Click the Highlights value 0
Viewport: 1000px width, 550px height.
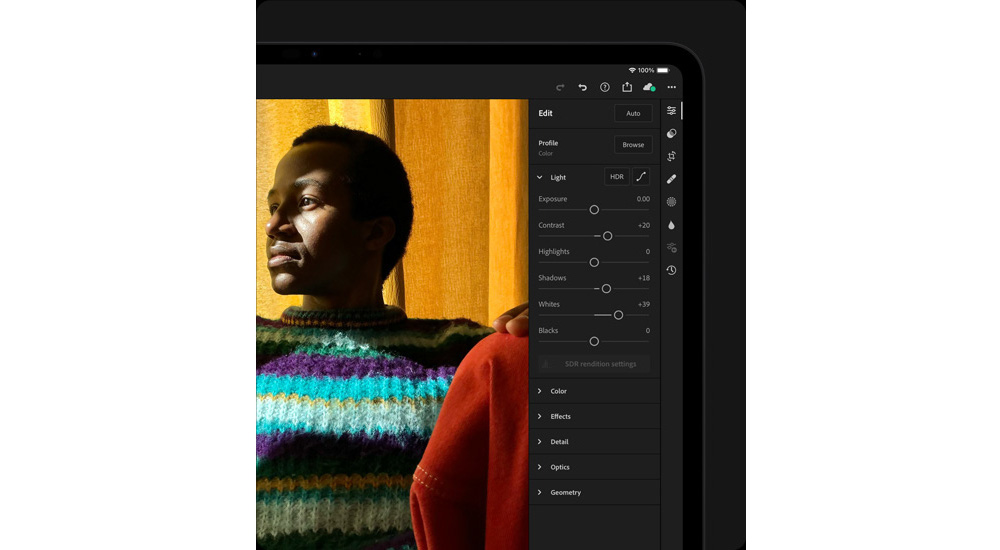point(648,251)
